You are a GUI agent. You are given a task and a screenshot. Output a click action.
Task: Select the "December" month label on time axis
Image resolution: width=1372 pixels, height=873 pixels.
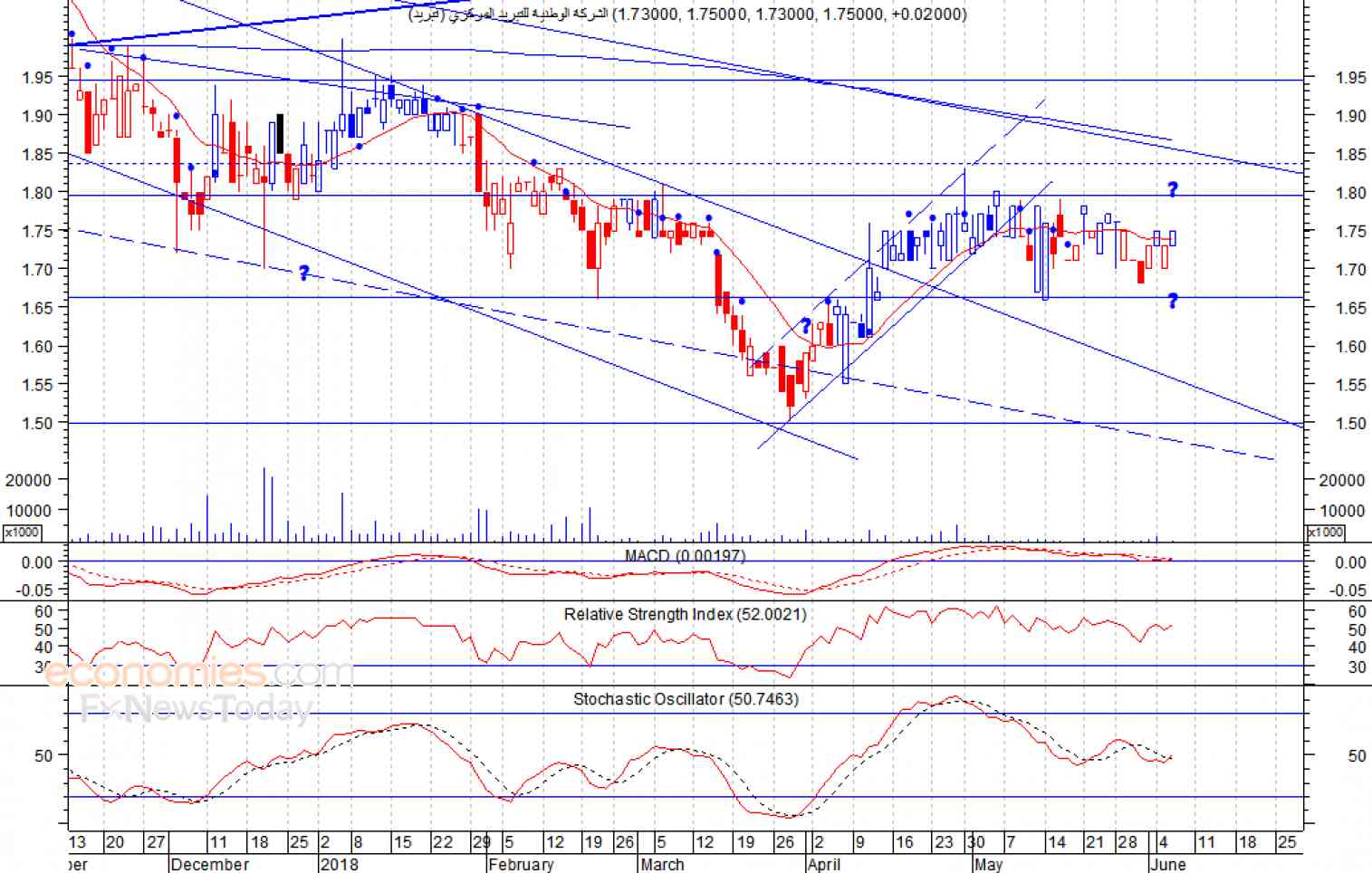tap(209, 864)
